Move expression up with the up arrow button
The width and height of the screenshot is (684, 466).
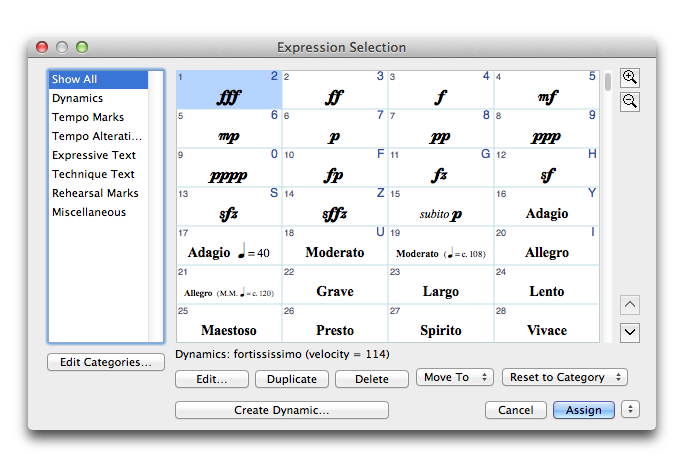tap(629, 305)
